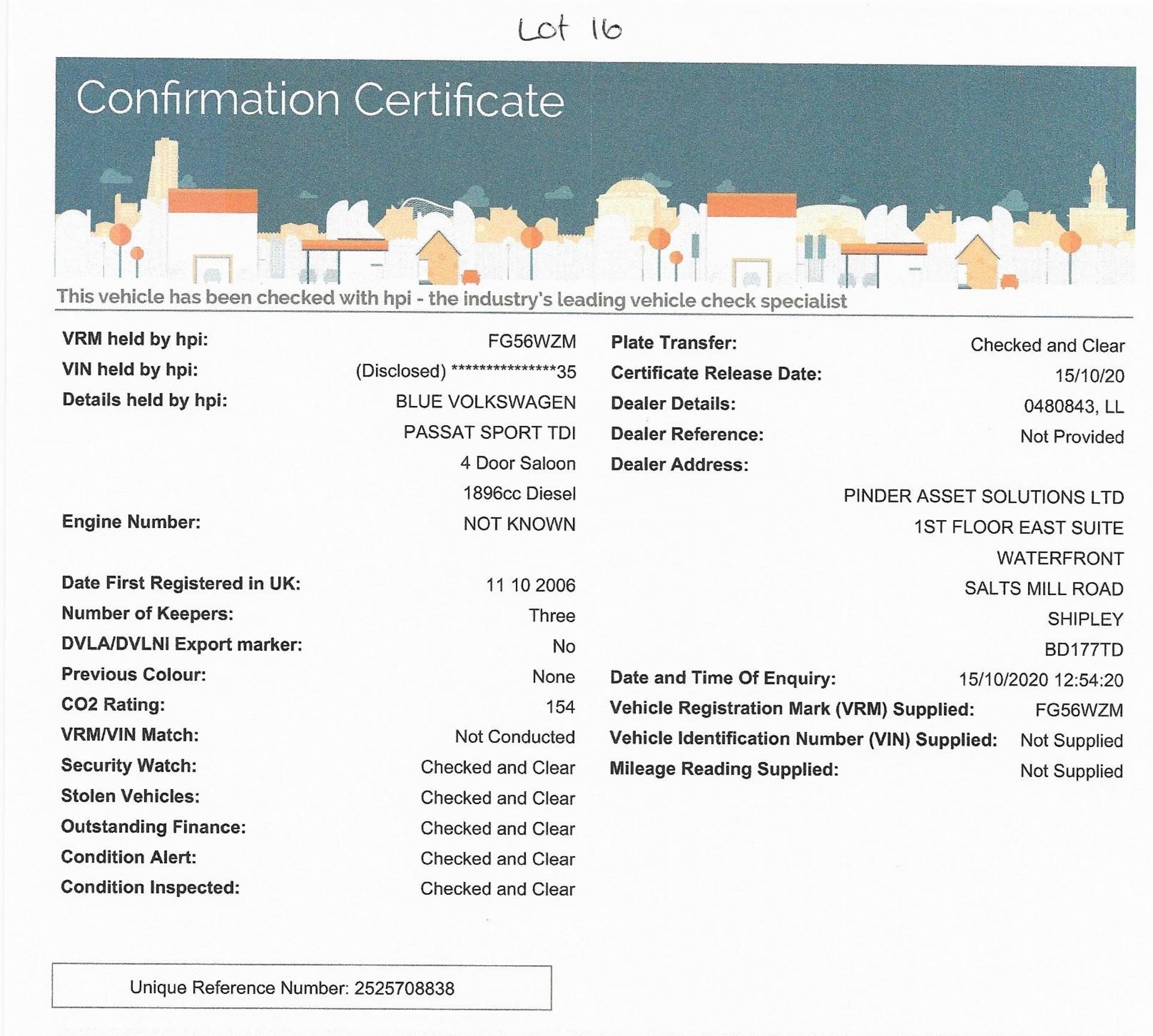Click "BLUE VOLKSWAGEN" vehicle detail

(485, 402)
